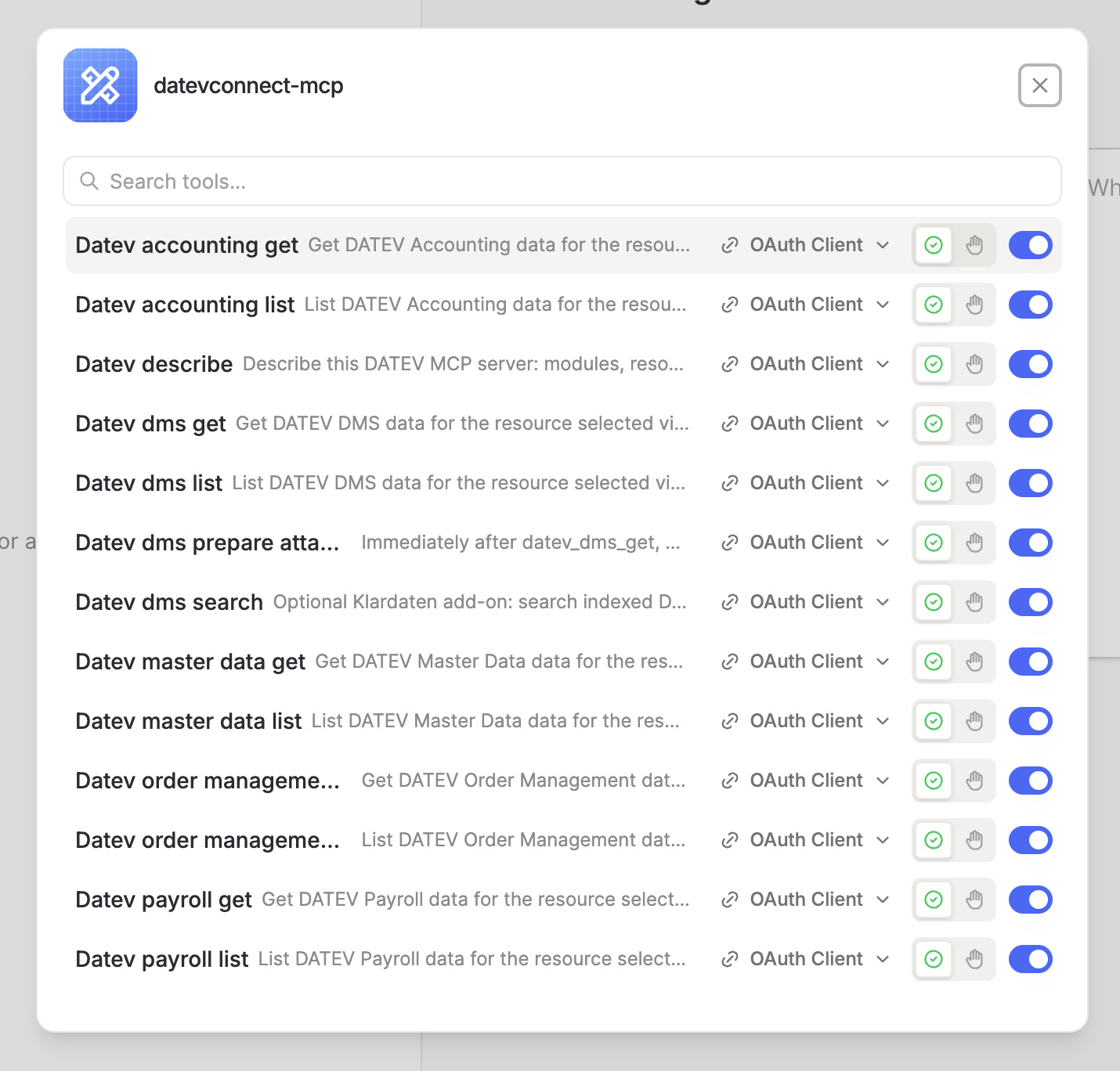The width and height of the screenshot is (1120, 1071).
Task: Set hand approval icon for Datev dms list
Action: (974, 483)
